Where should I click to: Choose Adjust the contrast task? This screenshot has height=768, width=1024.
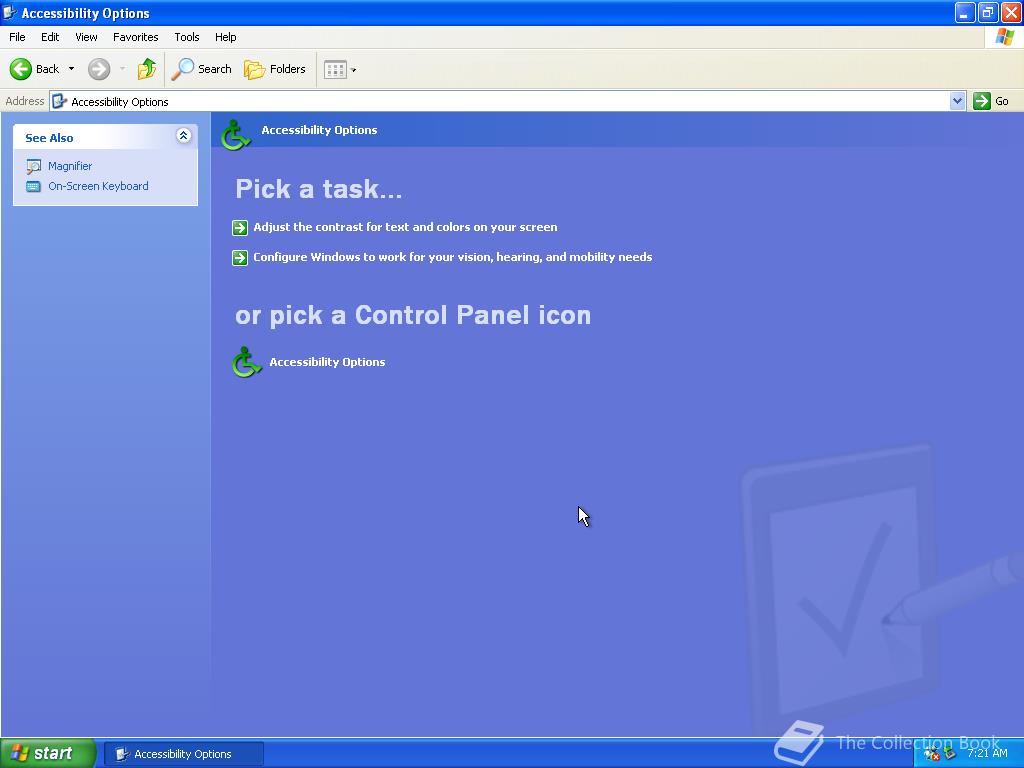click(x=405, y=227)
